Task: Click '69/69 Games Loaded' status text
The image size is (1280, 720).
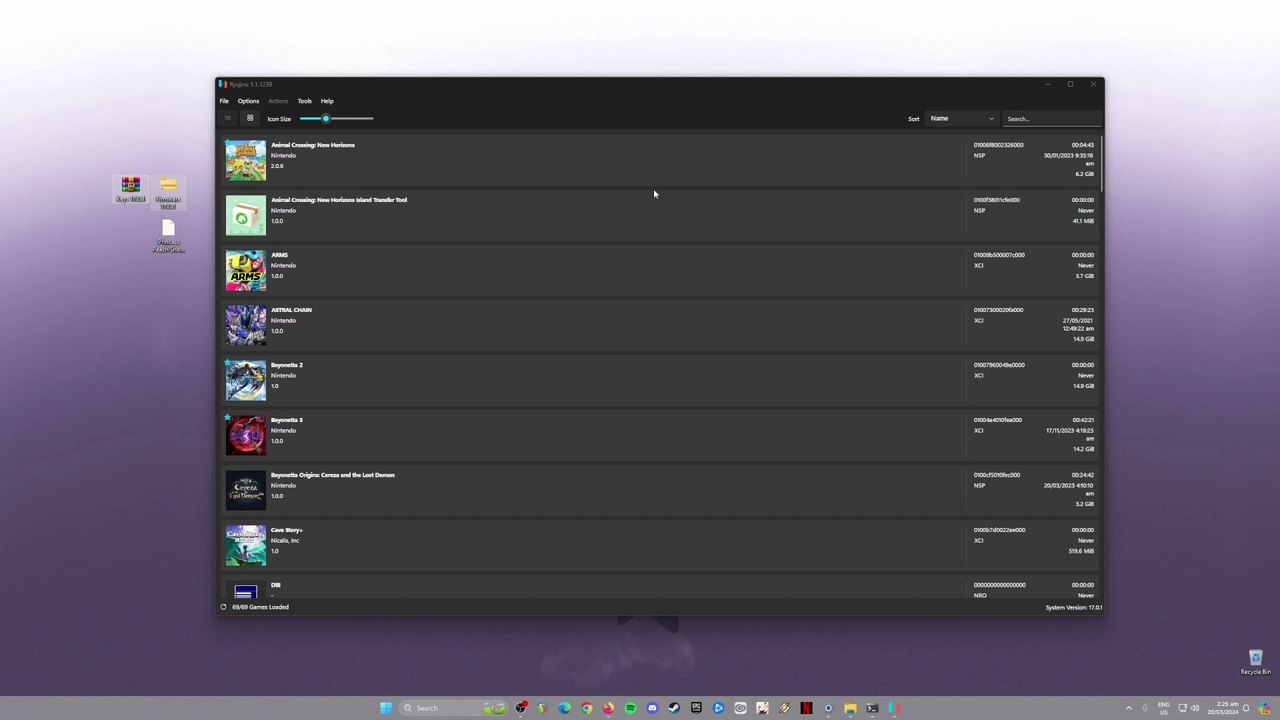Action: coord(260,607)
